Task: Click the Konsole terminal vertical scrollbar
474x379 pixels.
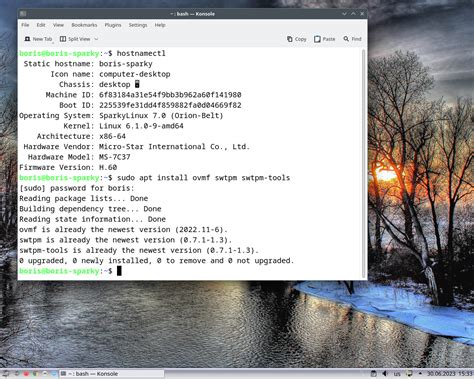Action: click(363, 163)
